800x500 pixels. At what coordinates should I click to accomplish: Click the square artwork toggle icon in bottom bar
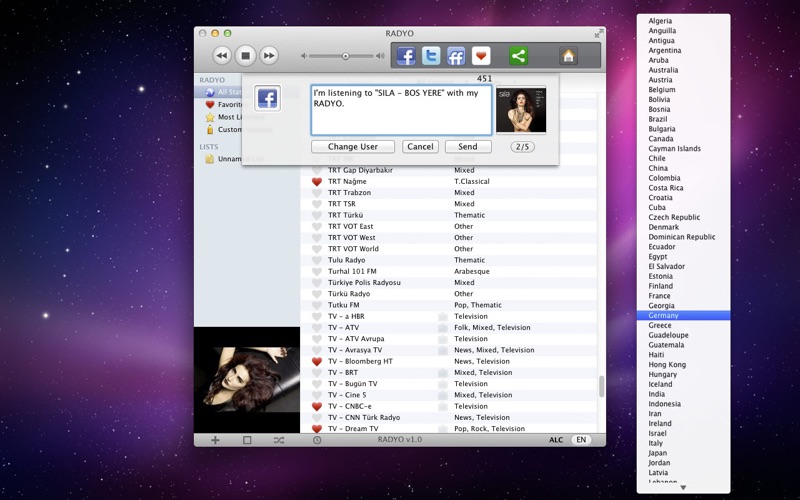tap(247, 440)
